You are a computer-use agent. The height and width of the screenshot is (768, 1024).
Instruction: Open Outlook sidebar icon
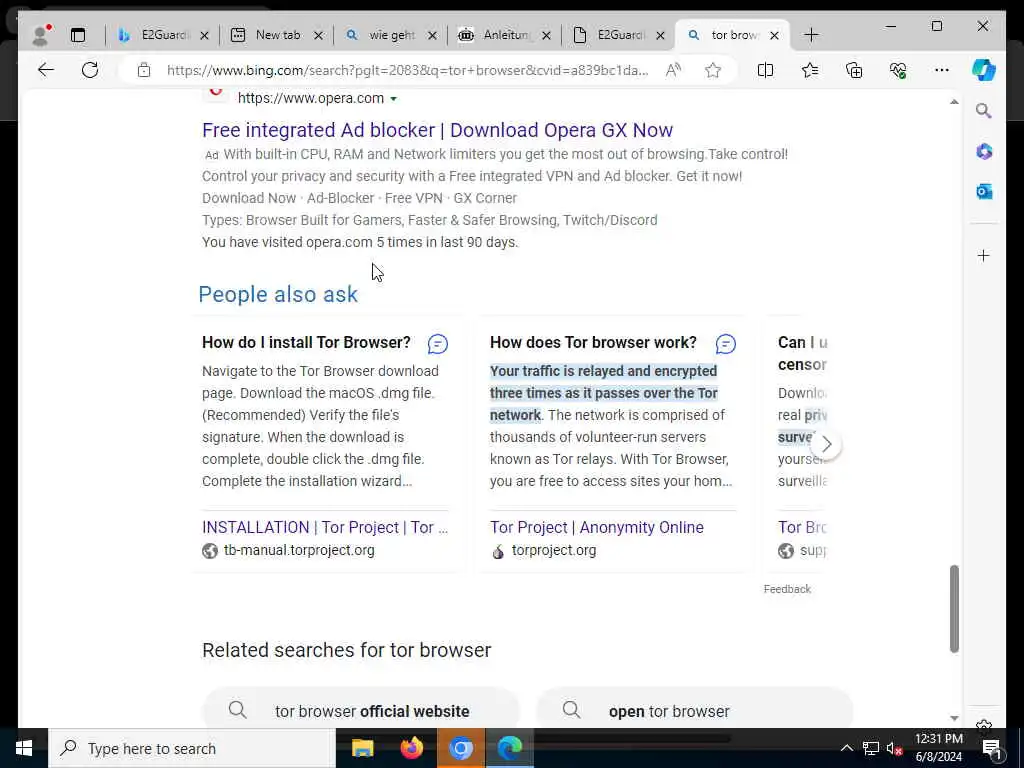[x=984, y=191]
